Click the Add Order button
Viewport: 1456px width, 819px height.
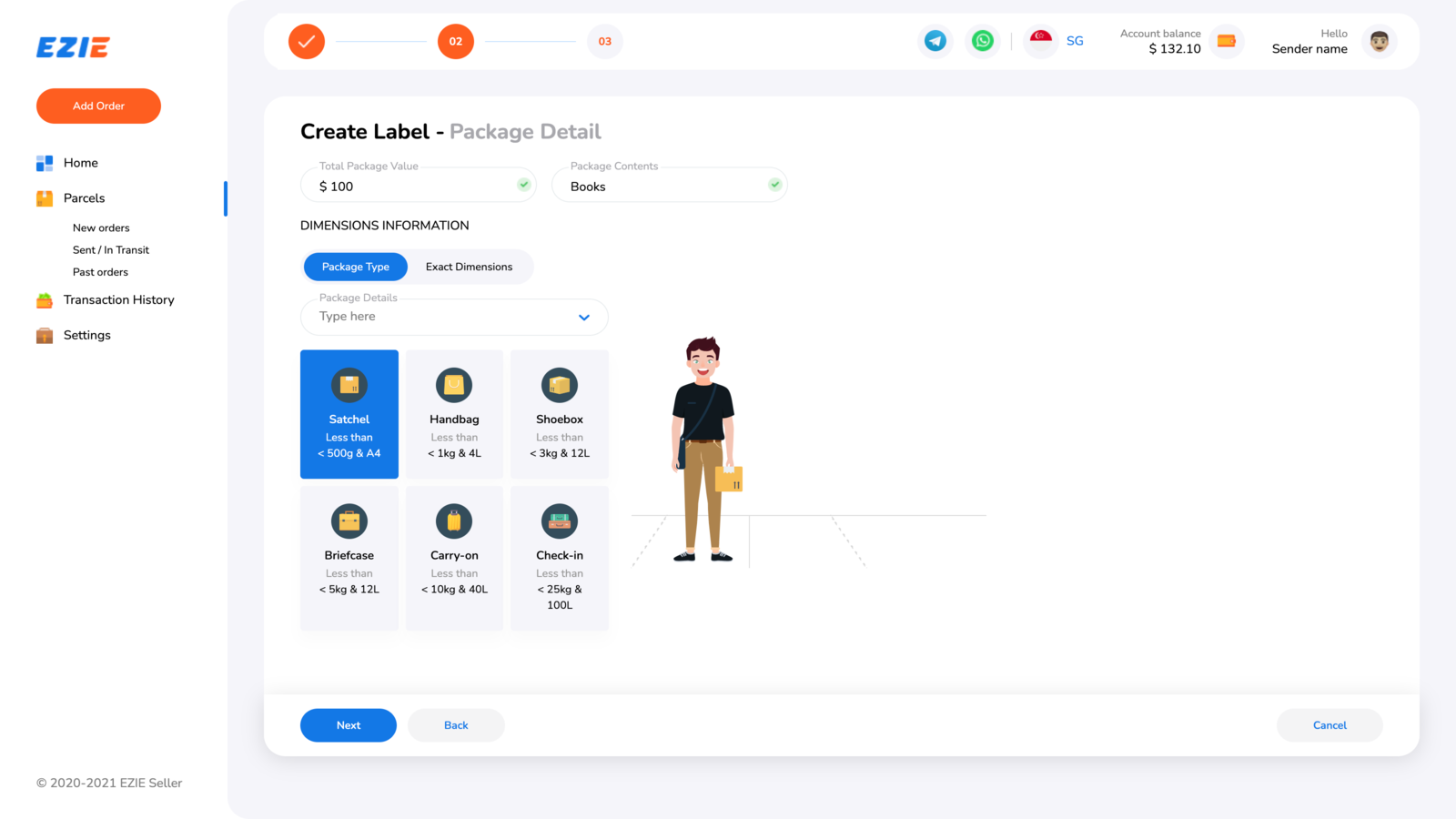click(x=97, y=106)
